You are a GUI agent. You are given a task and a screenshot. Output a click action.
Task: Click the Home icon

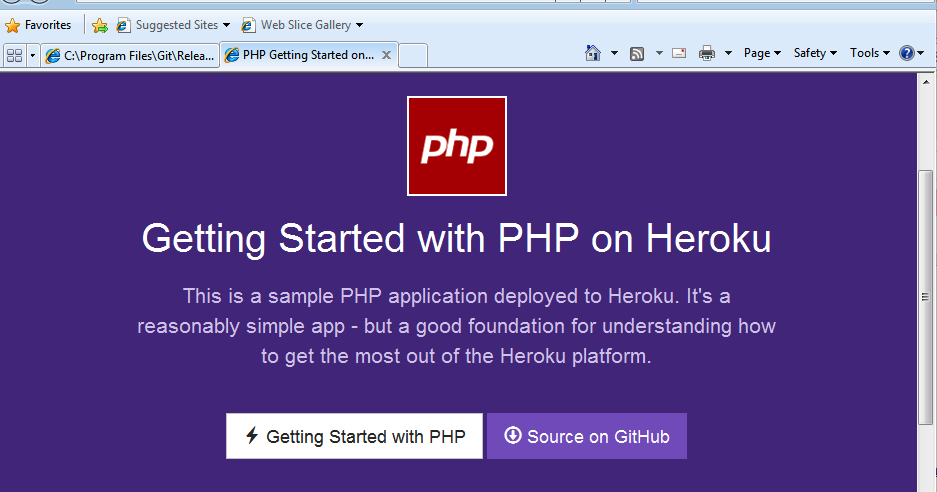[x=593, y=53]
